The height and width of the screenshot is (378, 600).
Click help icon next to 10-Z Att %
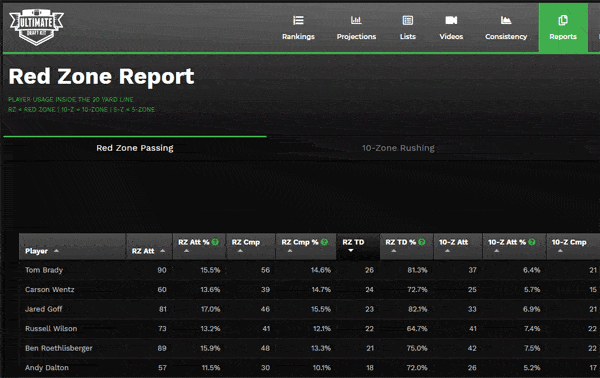(532, 242)
